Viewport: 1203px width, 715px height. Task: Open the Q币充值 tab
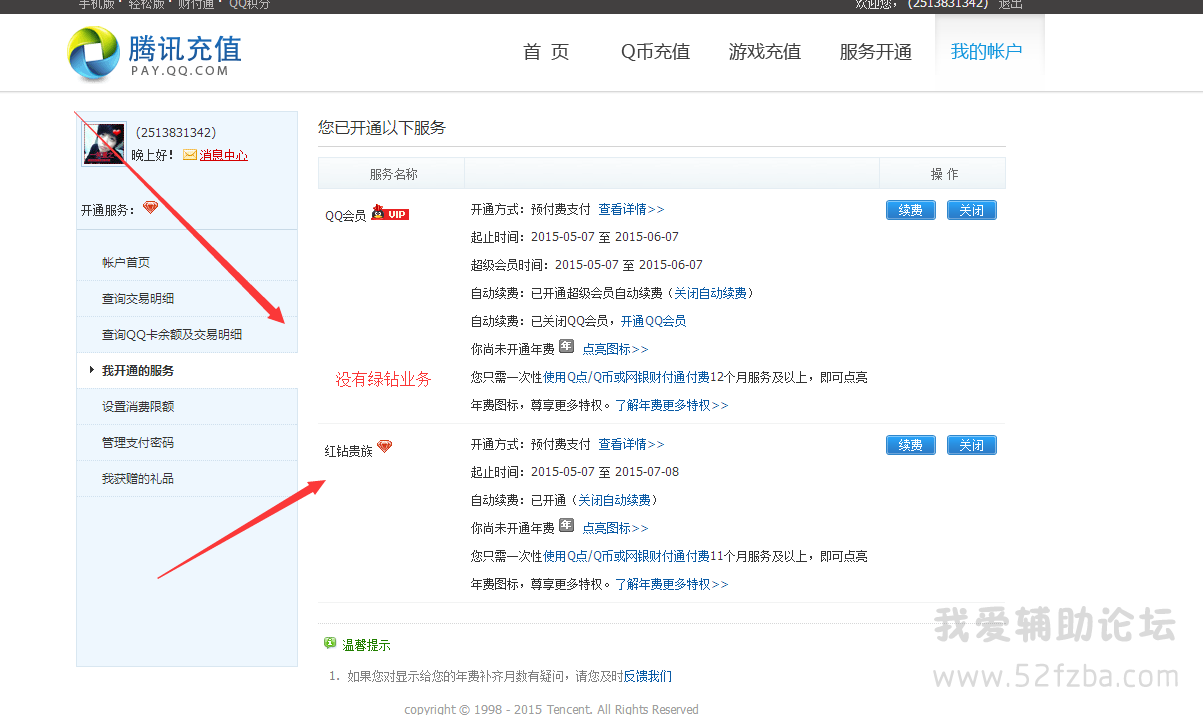(x=655, y=52)
